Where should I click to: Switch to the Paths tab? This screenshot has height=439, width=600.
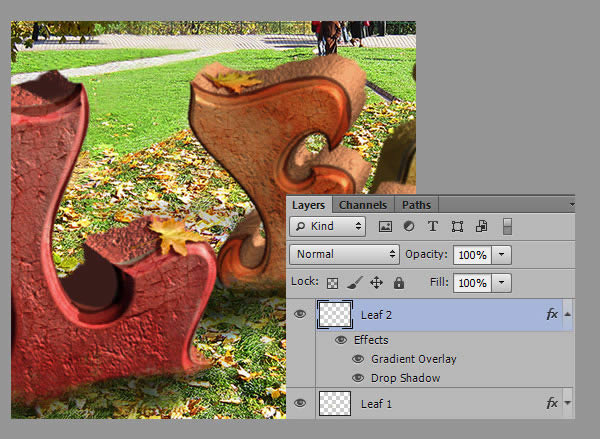416,205
